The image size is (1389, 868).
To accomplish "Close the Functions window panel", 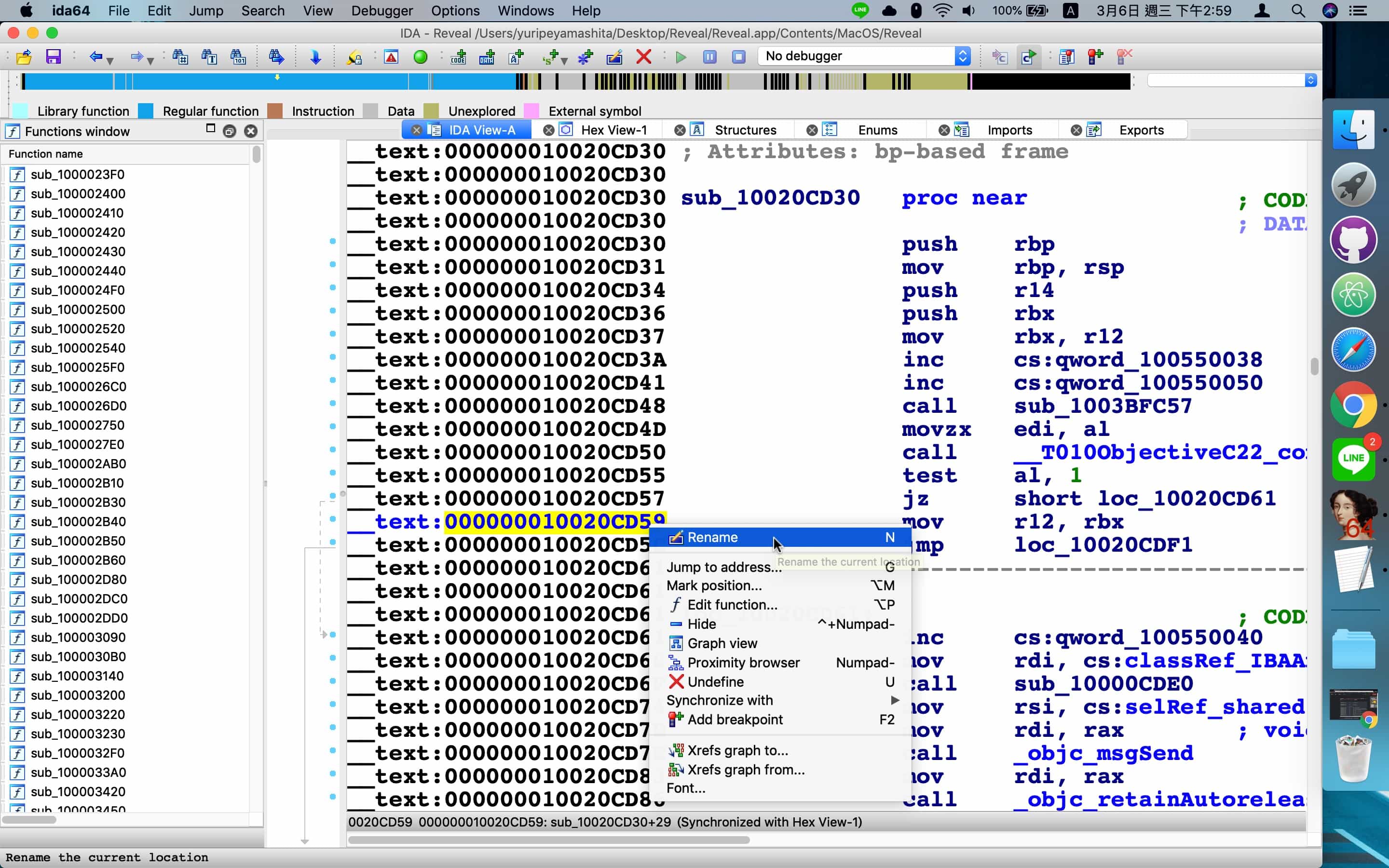I will tap(251, 132).
